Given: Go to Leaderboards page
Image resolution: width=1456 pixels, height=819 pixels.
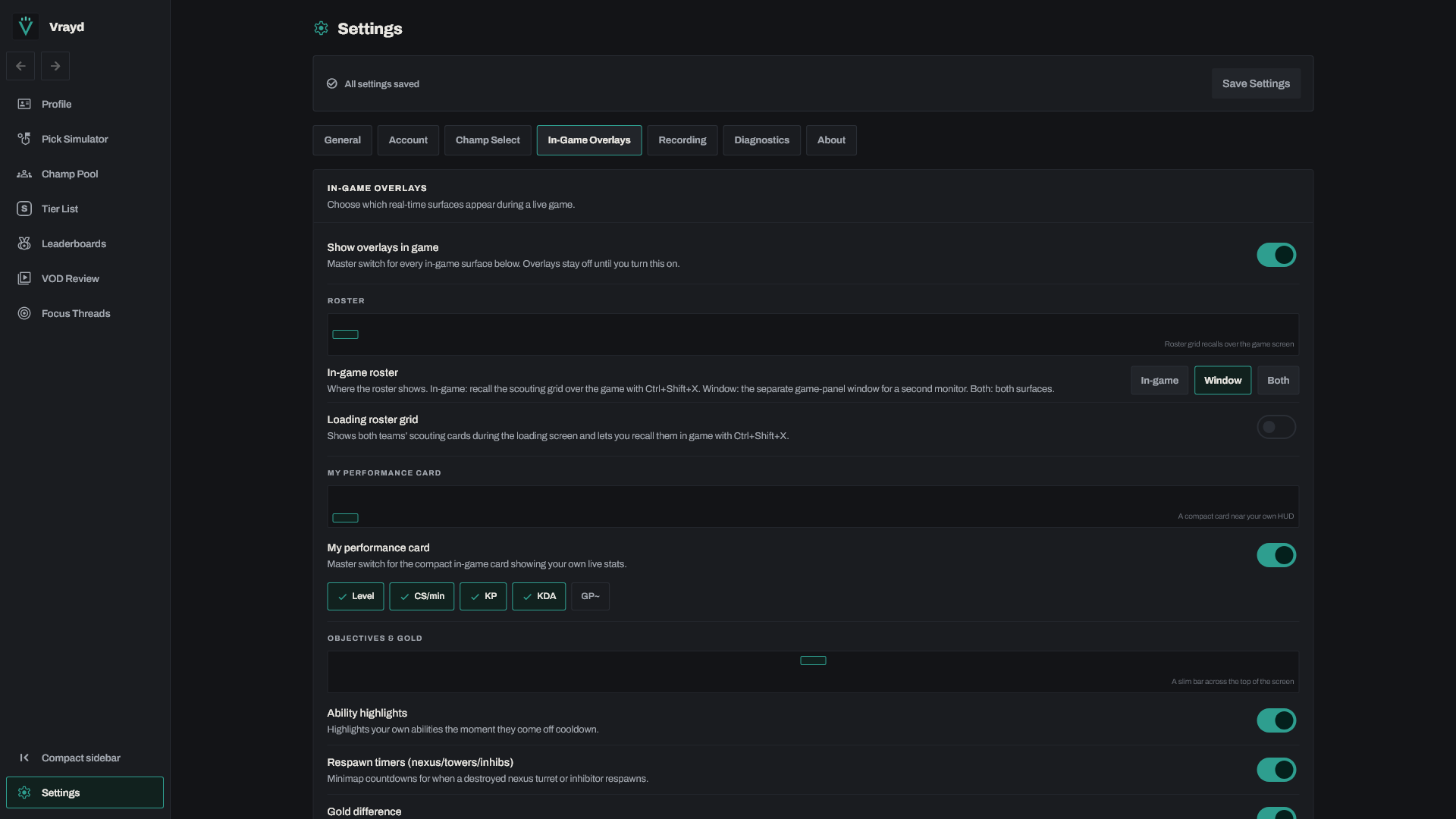Looking at the screenshot, I should click(85, 243).
